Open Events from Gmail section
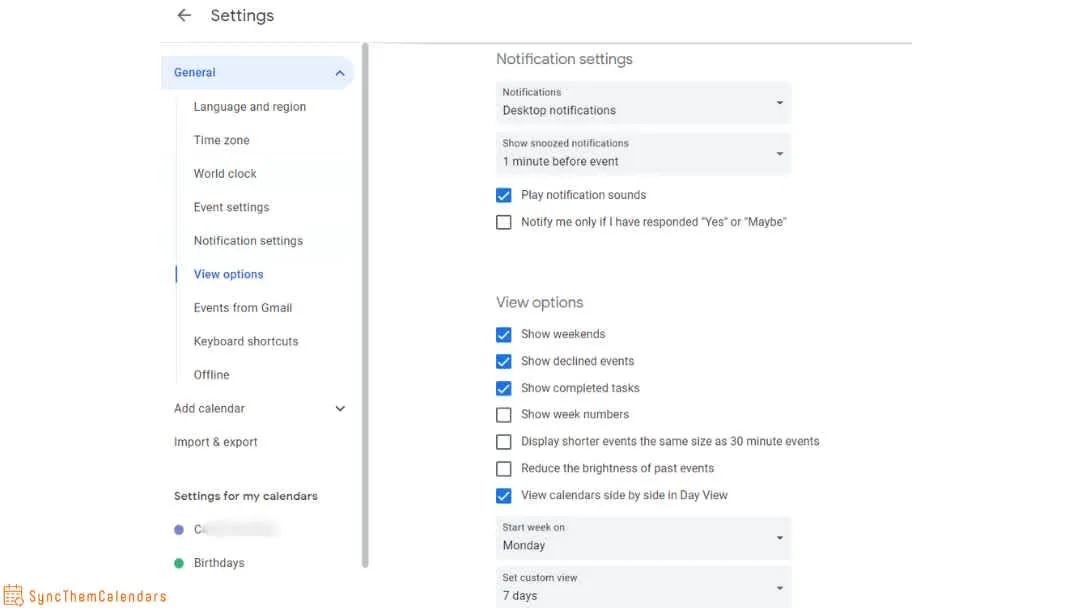Image resolution: width=1080 pixels, height=608 pixels. [242, 308]
